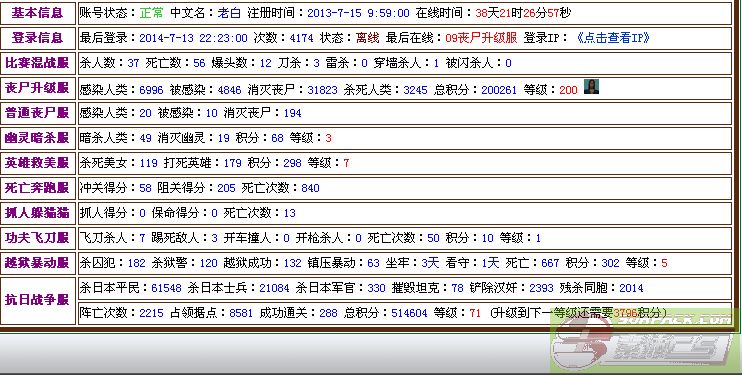Click the 感染人类 value 6996
Screen dimensions: 742x375
pyautogui.click(x=151, y=90)
